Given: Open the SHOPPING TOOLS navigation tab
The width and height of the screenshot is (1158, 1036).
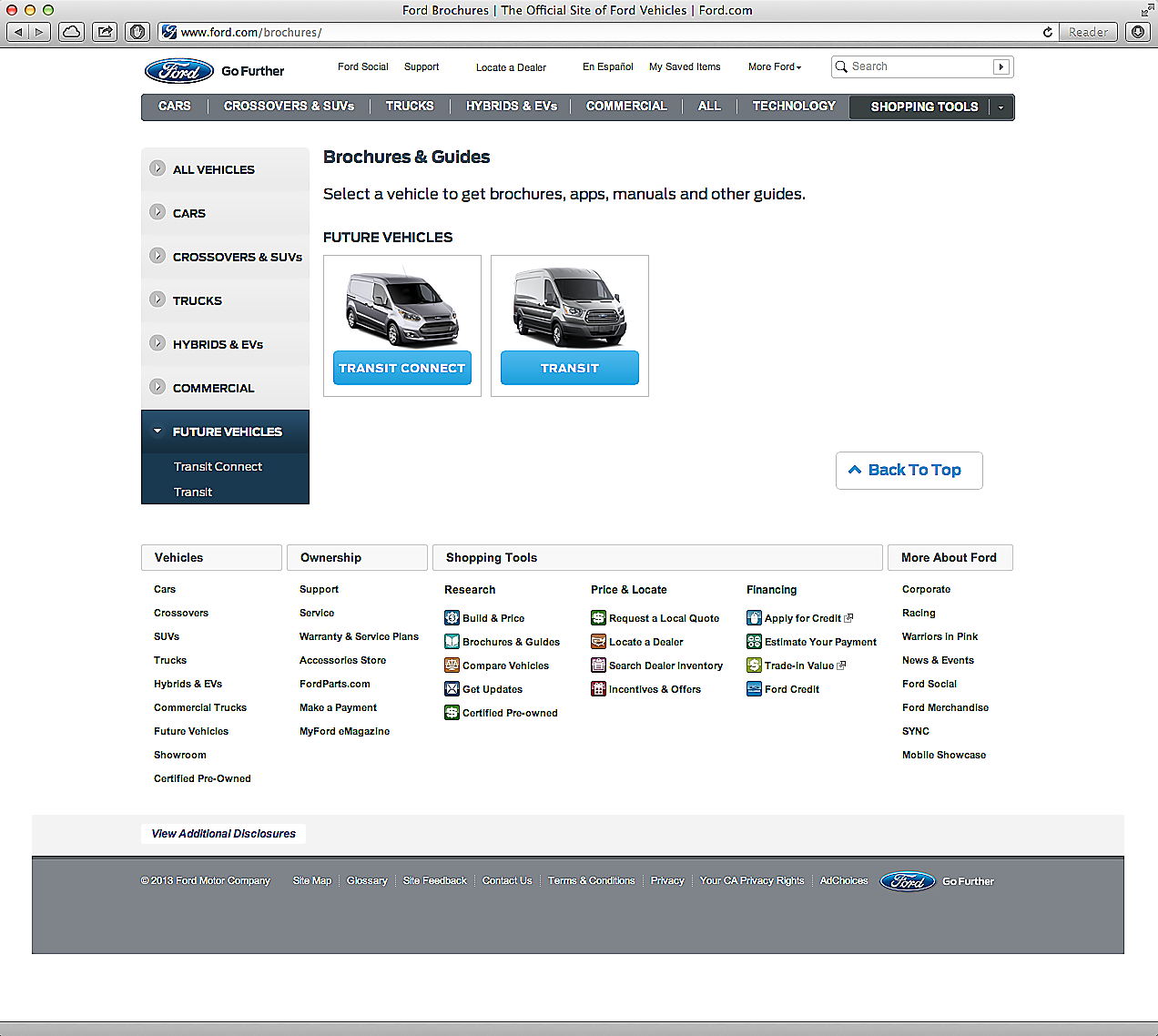Looking at the screenshot, I should (x=924, y=107).
